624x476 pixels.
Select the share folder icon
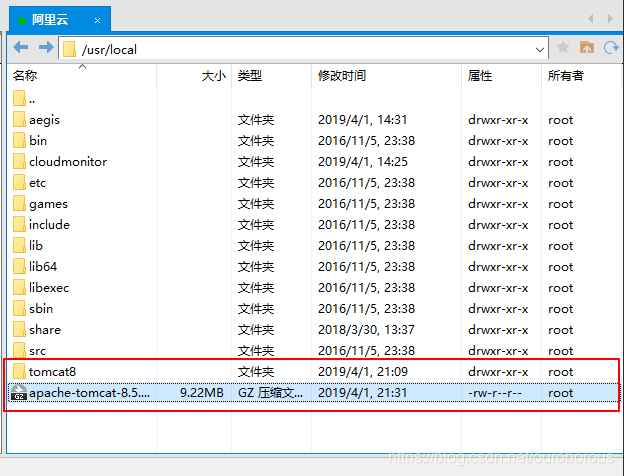[19, 329]
